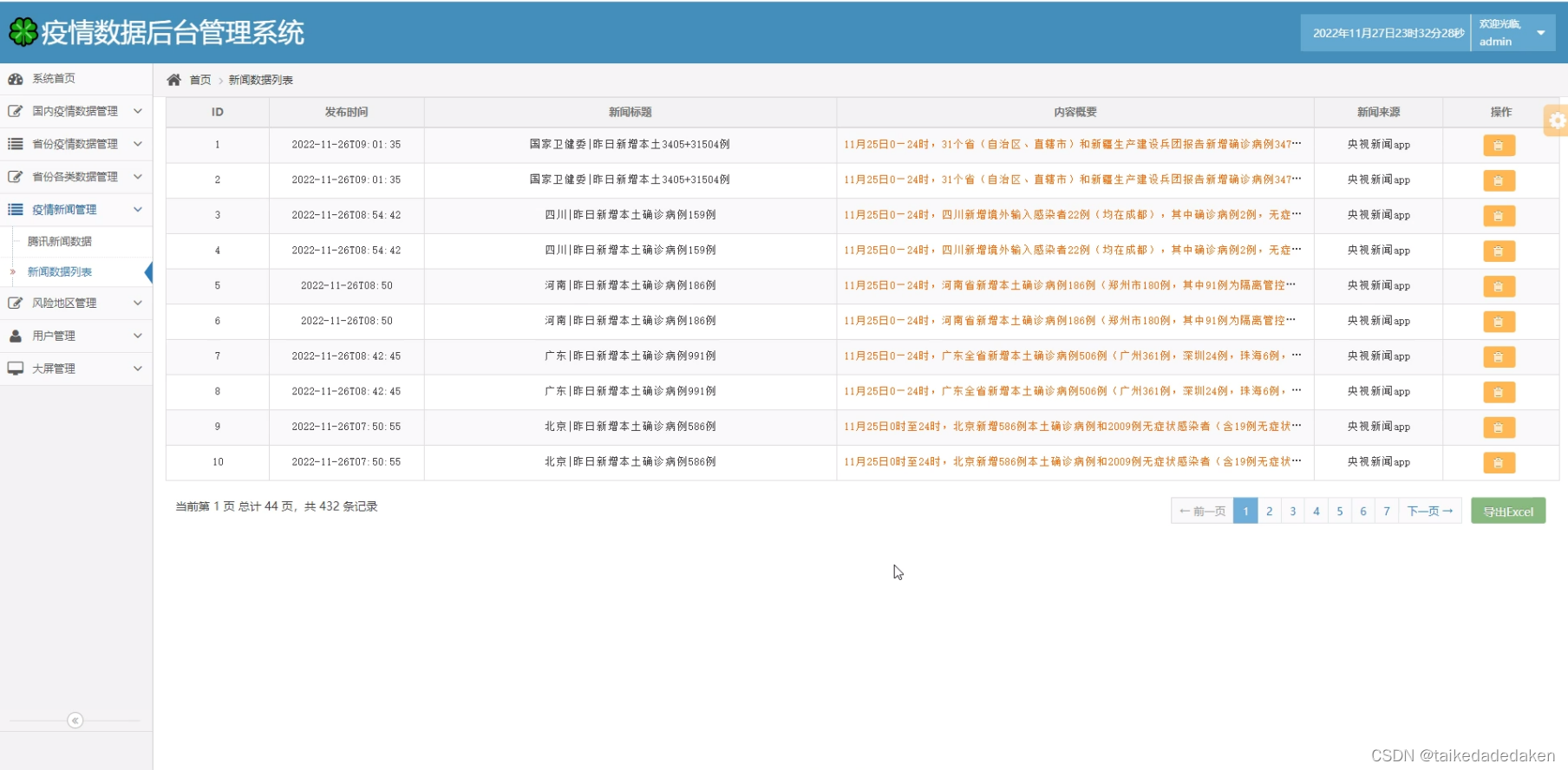
Task: Click title 四川|昨日新增本土确诊病例159例 in row 4
Action: click(x=630, y=251)
